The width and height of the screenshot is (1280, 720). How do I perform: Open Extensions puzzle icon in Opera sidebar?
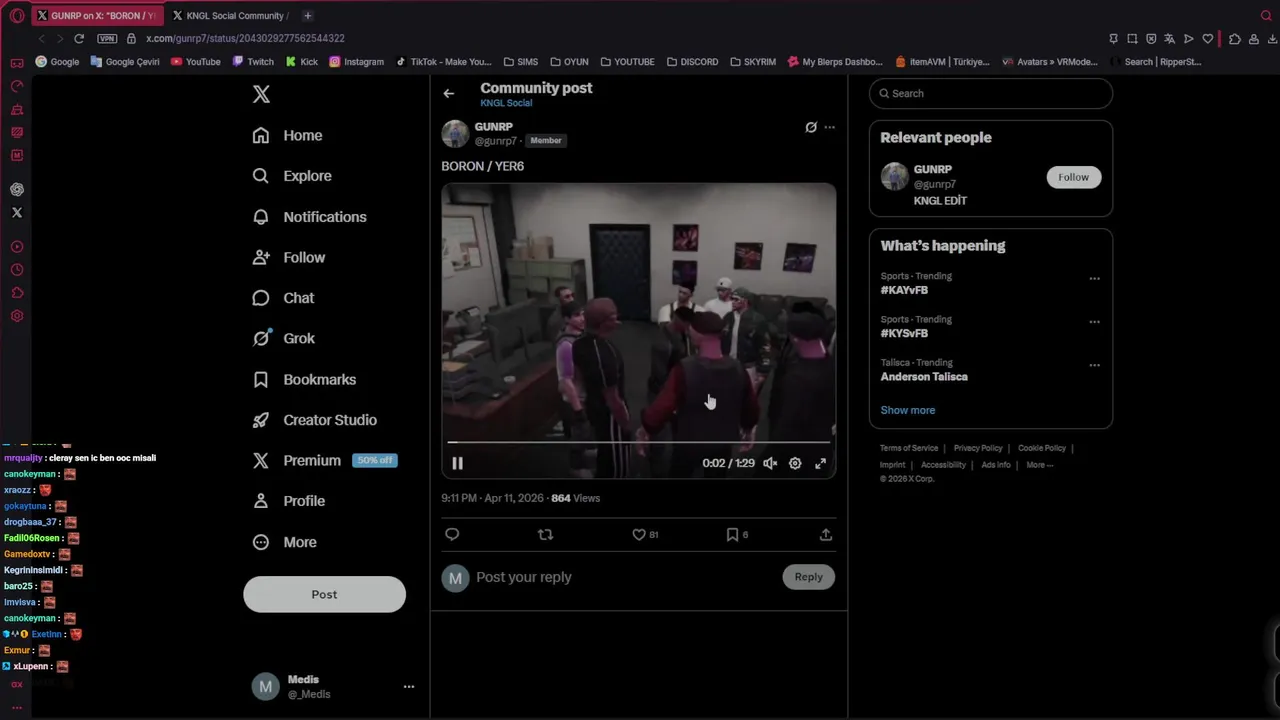(17, 293)
